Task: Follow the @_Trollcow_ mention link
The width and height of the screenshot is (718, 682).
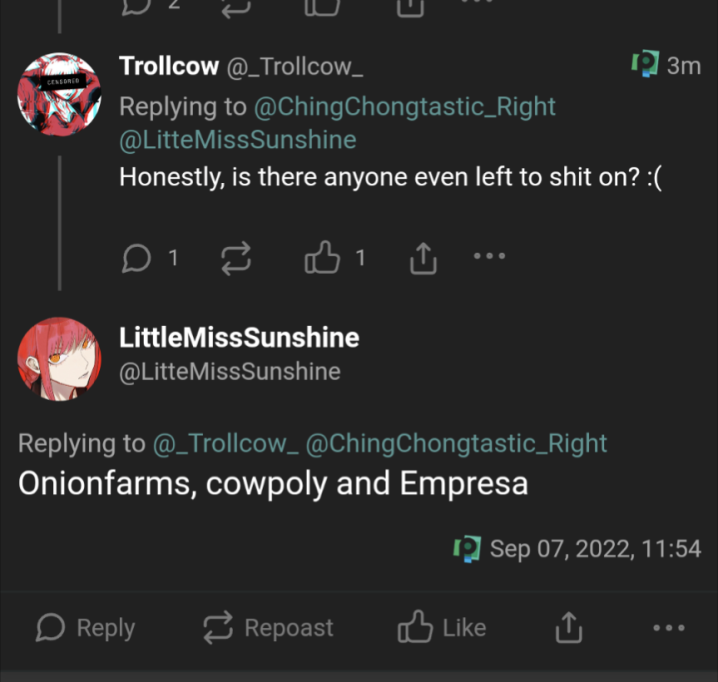Action: (226, 443)
